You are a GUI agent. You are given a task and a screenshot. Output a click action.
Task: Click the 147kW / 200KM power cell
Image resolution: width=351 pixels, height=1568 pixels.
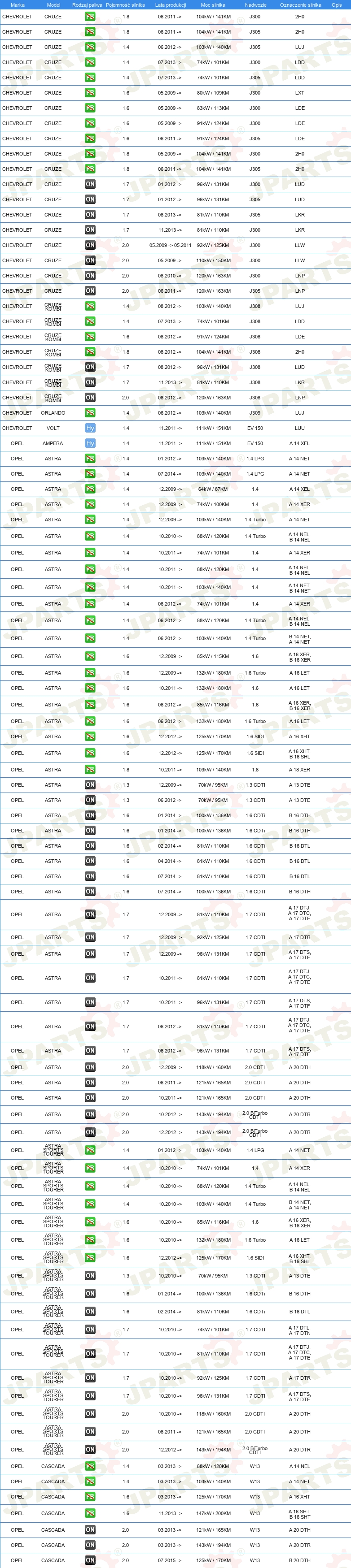pyautogui.click(x=213, y=1513)
